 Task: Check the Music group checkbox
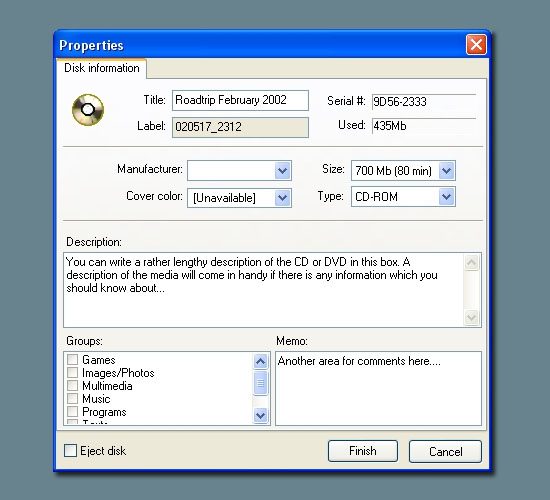pyautogui.click(x=72, y=398)
